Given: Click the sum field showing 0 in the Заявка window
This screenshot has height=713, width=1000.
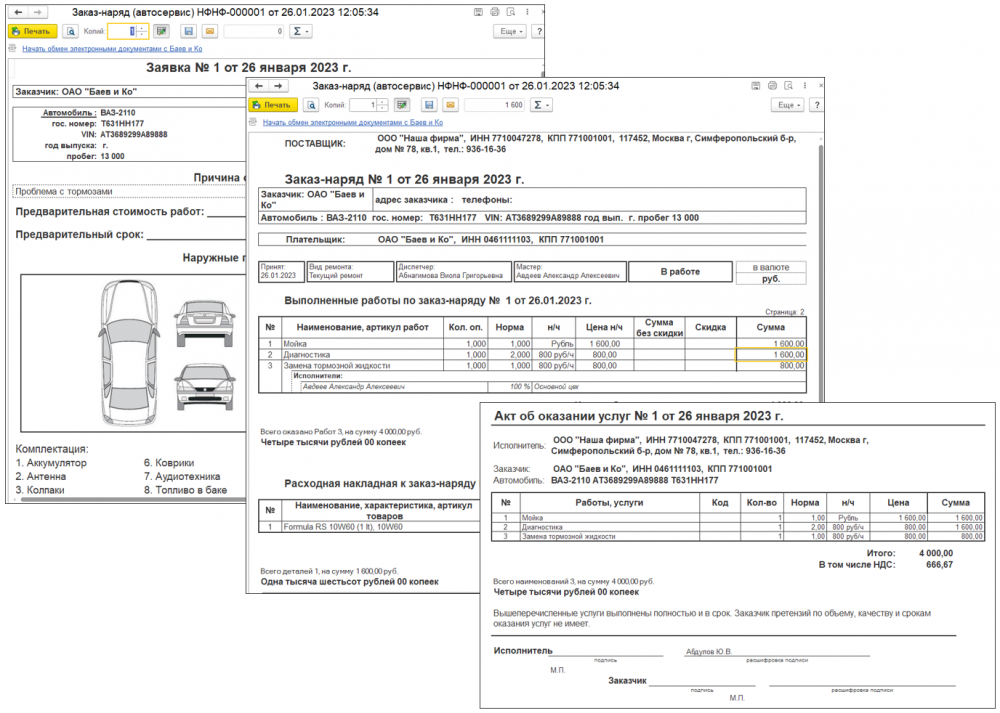Looking at the screenshot, I should pyautogui.click(x=254, y=31).
